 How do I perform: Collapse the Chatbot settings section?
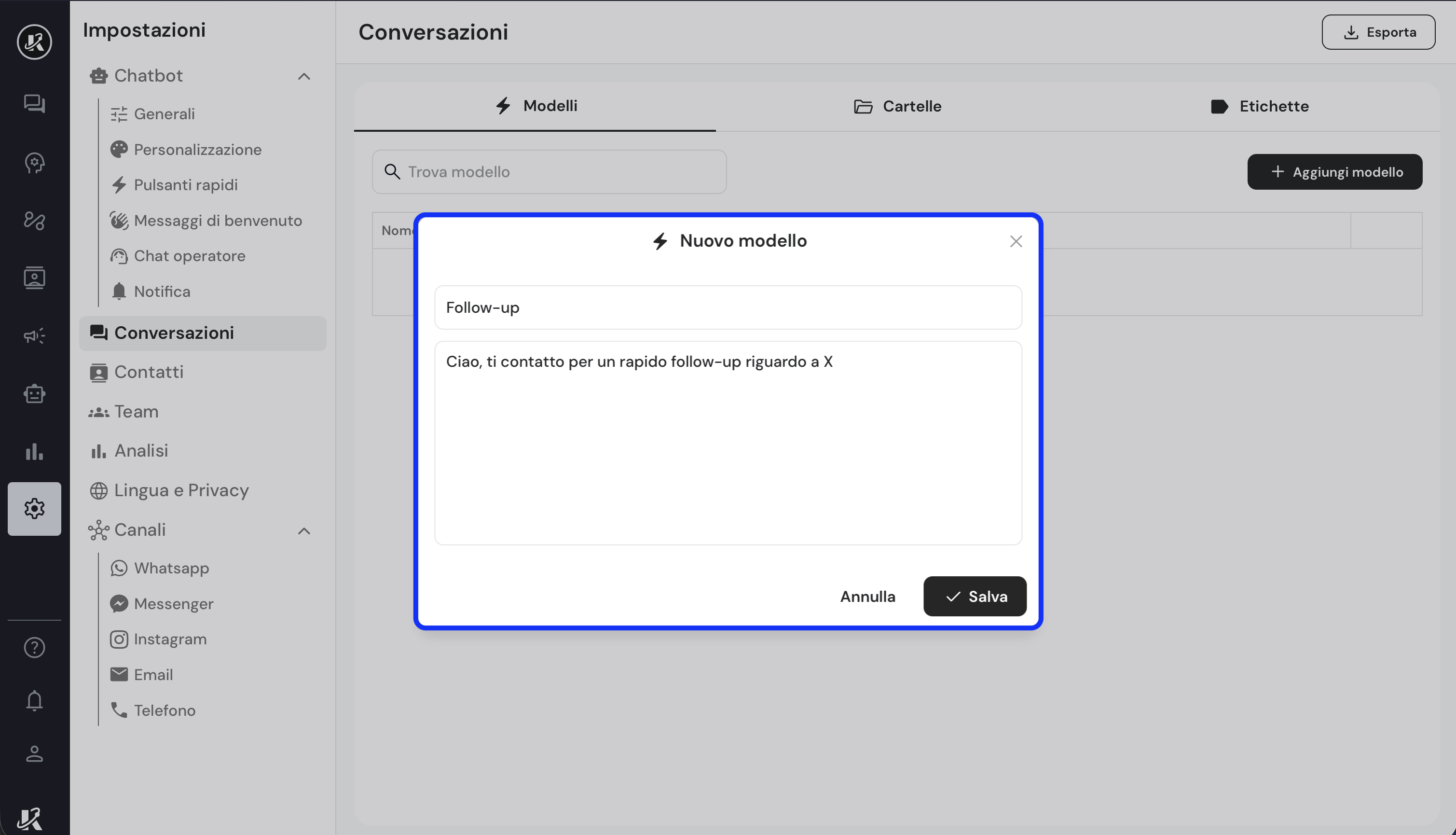click(x=304, y=76)
